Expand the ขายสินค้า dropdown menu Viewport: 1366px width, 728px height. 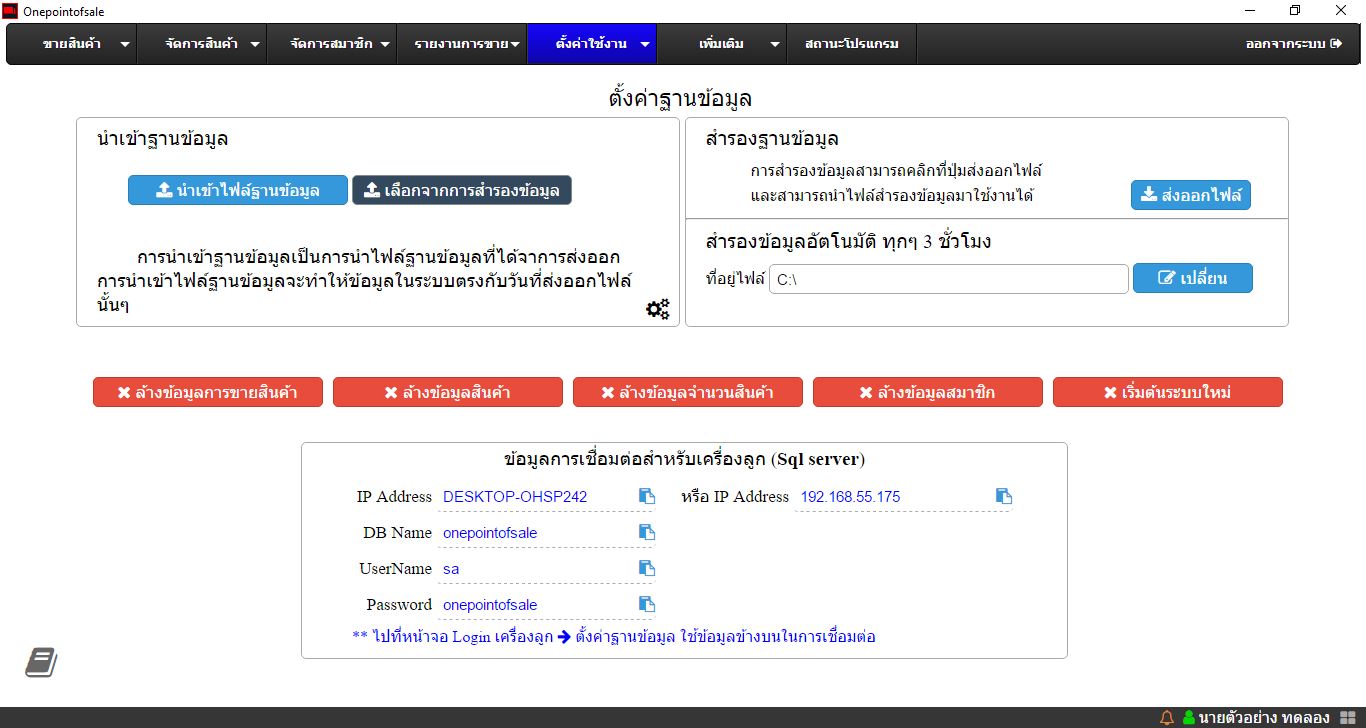pyautogui.click(x=85, y=44)
